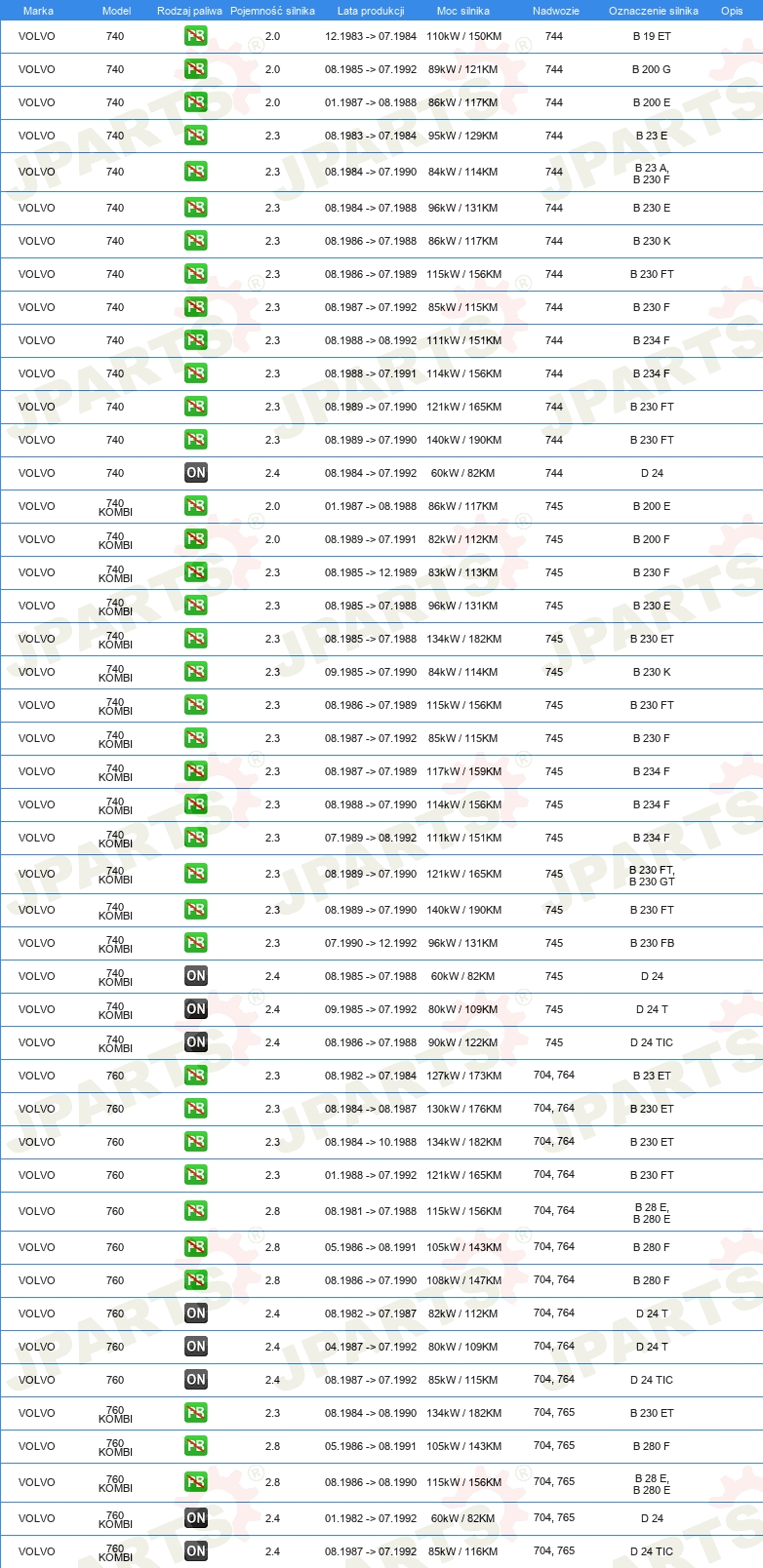Click petrol icon in the 117kW / 159KM row
Viewport: 763px width, 1568px height.
coord(196,771)
